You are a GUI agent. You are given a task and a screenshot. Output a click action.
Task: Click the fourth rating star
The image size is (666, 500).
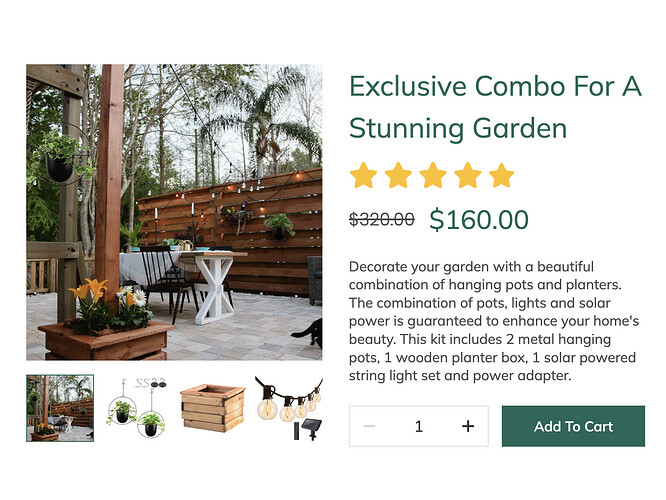[x=467, y=176]
